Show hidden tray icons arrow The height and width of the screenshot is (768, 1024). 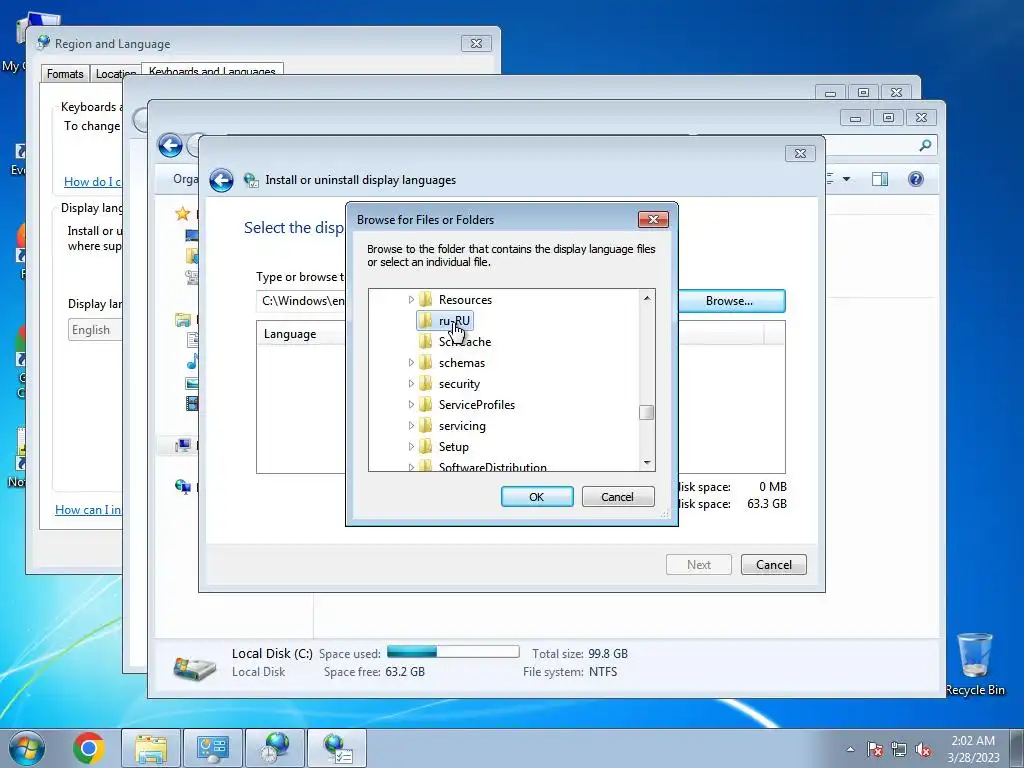click(x=850, y=749)
